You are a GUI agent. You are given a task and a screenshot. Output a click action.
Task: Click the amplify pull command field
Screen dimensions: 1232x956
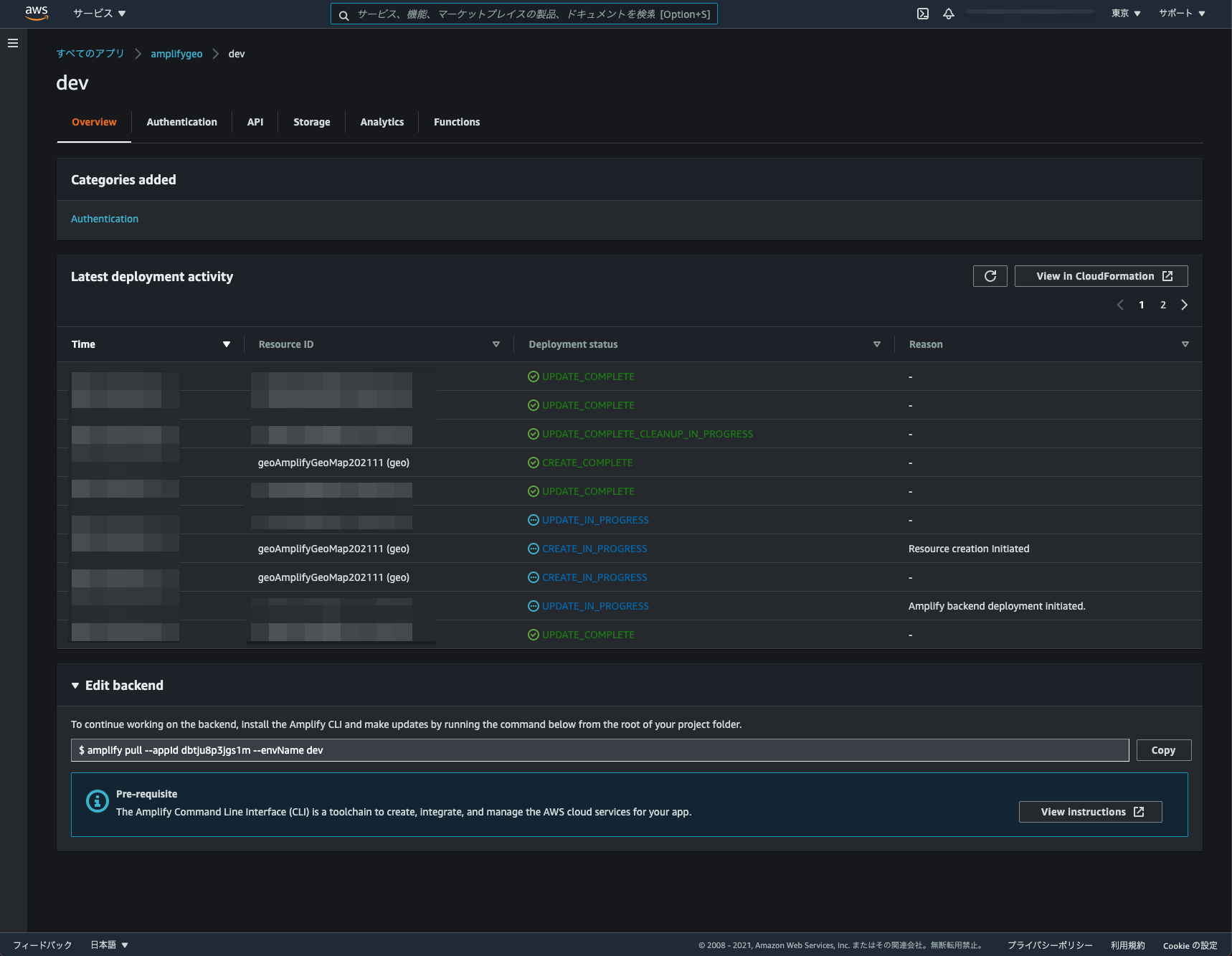click(x=600, y=750)
